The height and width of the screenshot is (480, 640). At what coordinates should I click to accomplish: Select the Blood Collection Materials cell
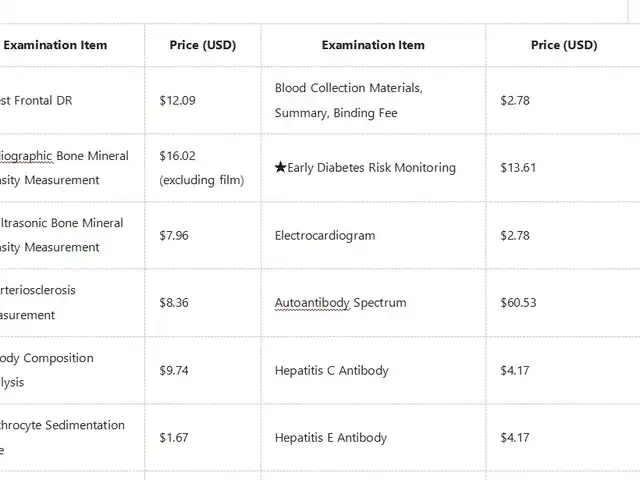pos(348,100)
